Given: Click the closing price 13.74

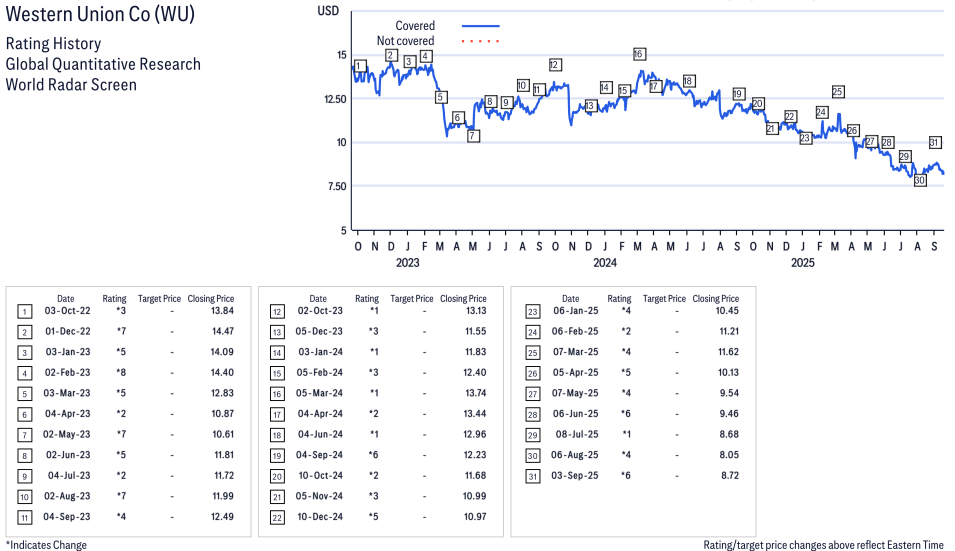Looking at the screenshot, I should click(476, 393).
